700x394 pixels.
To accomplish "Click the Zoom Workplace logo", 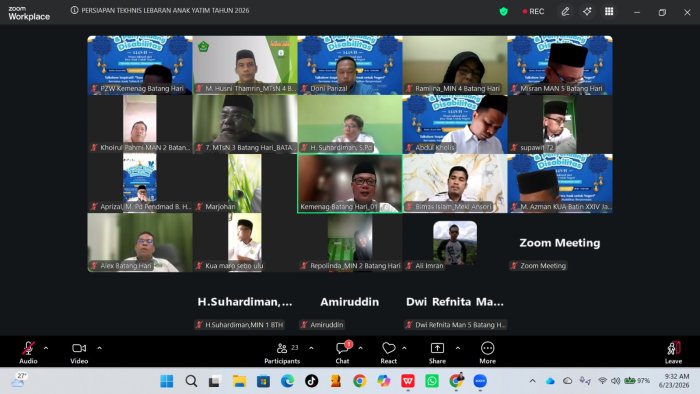I will coord(29,13).
